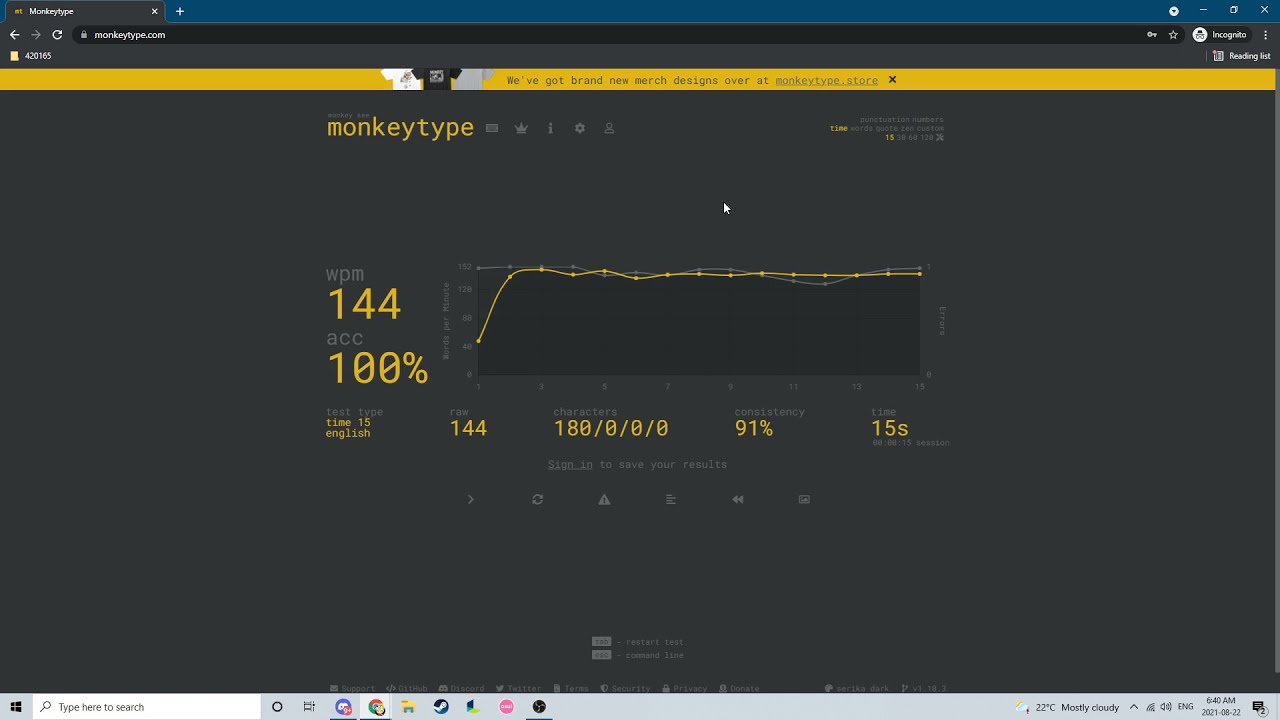1280x720 pixels.
Task: Open Discord link in footer
Action: click(461, 688)
